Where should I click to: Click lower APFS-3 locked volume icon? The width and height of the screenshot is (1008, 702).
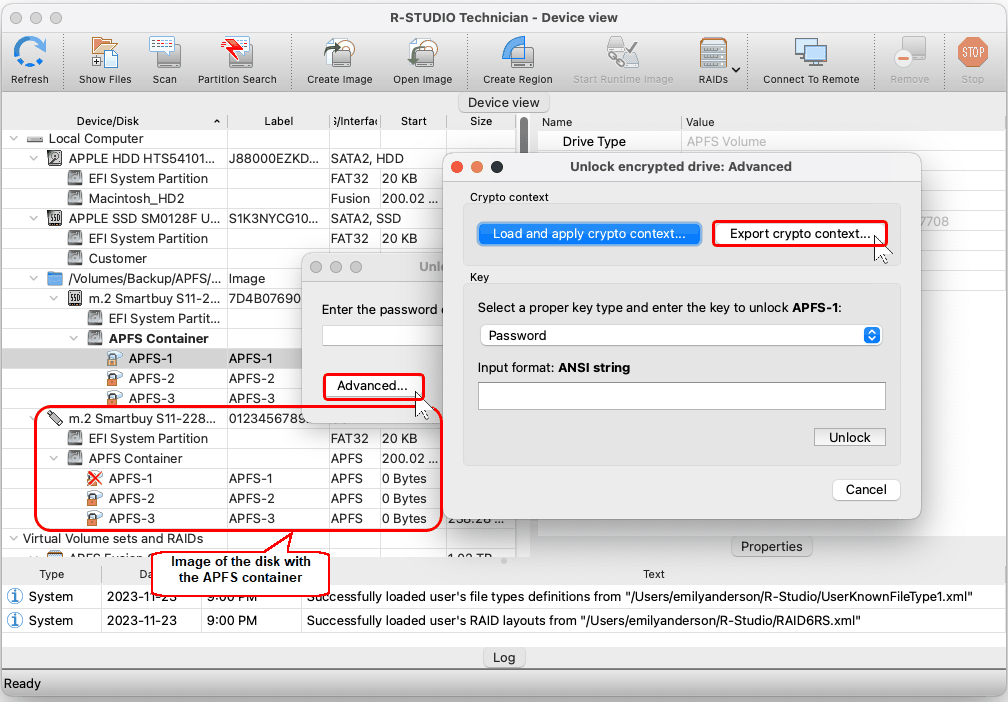click(94, 518)
